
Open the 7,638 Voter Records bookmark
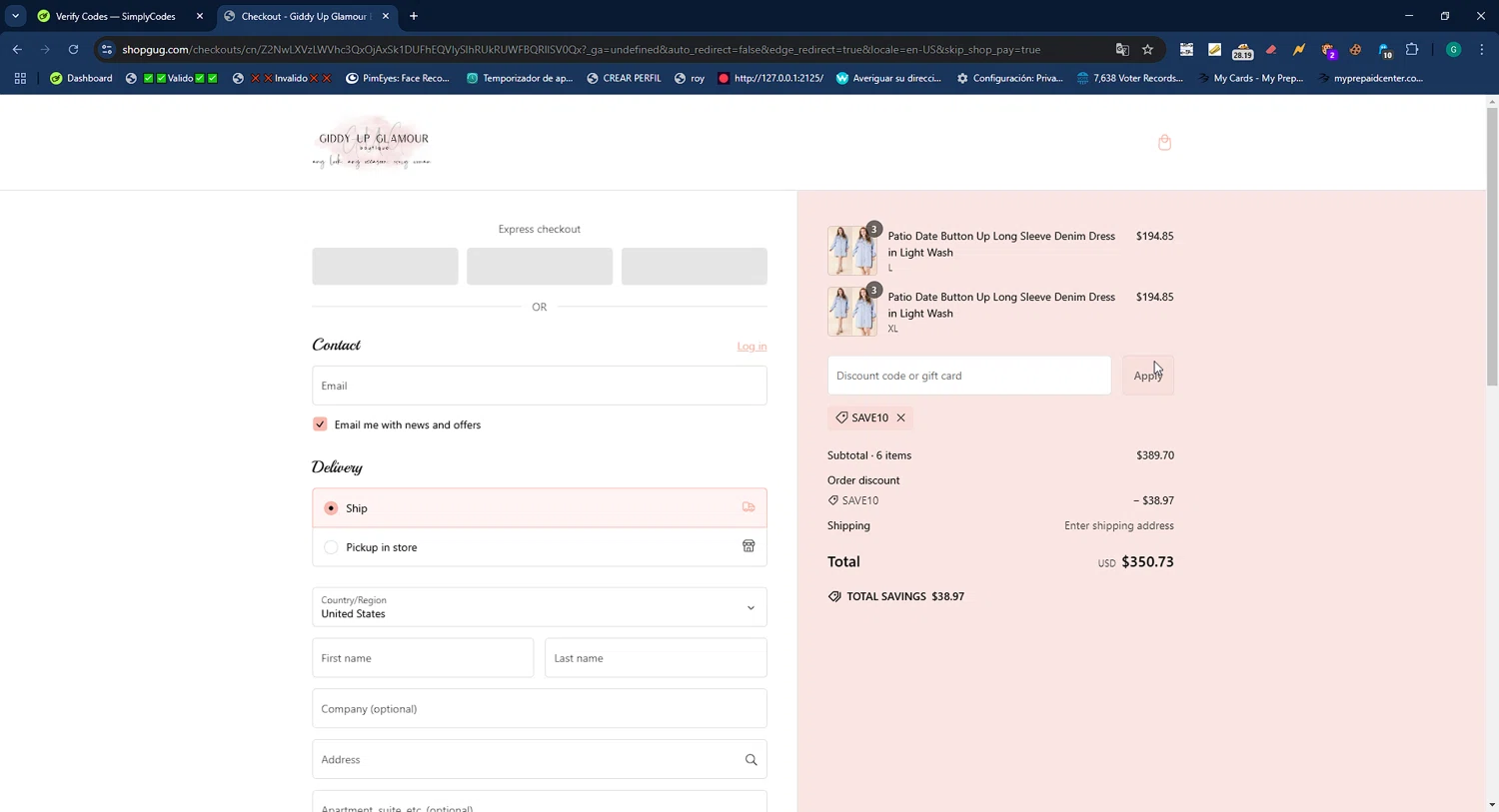1129,78
